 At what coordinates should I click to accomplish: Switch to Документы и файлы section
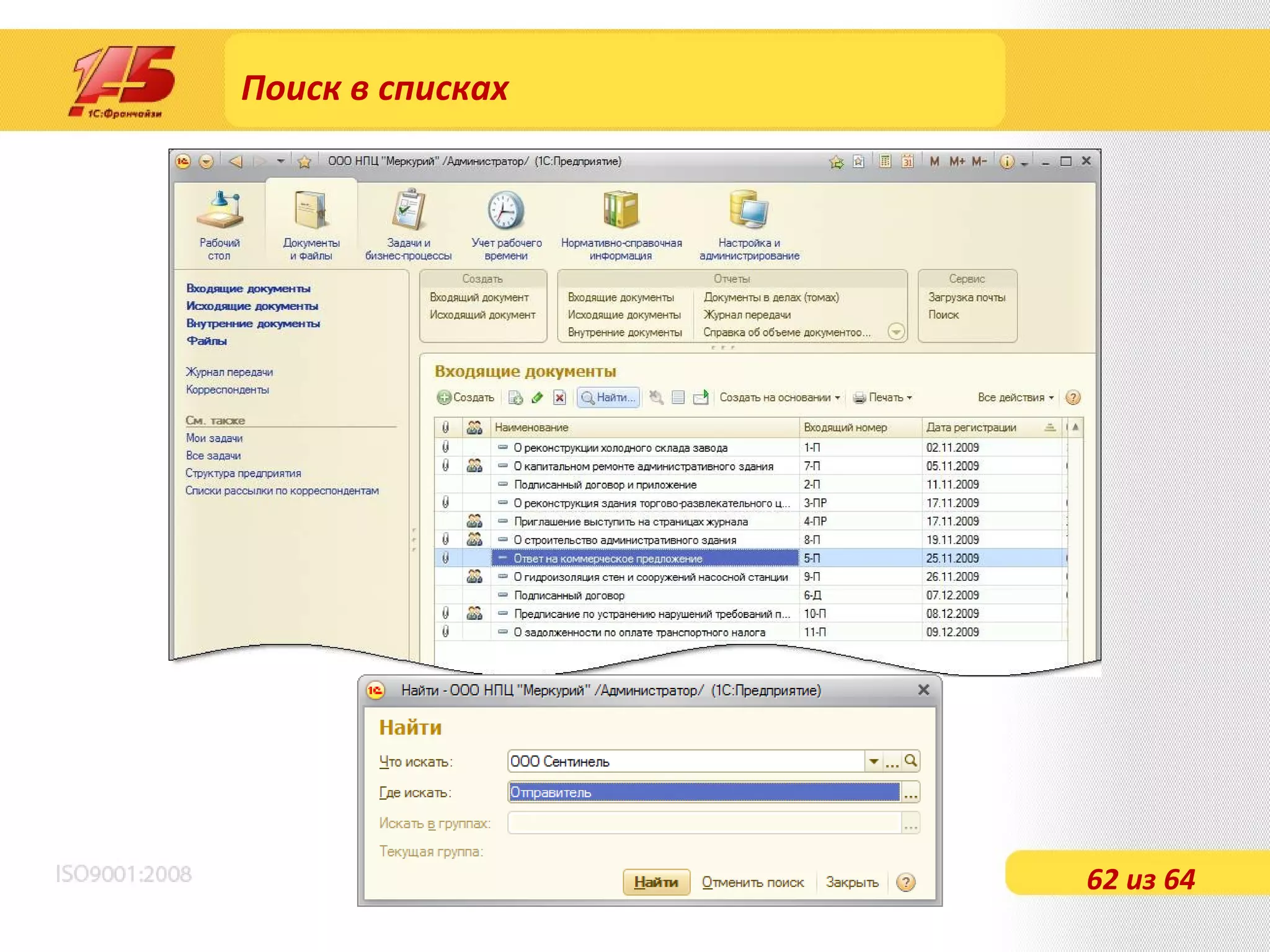point(311,225)
